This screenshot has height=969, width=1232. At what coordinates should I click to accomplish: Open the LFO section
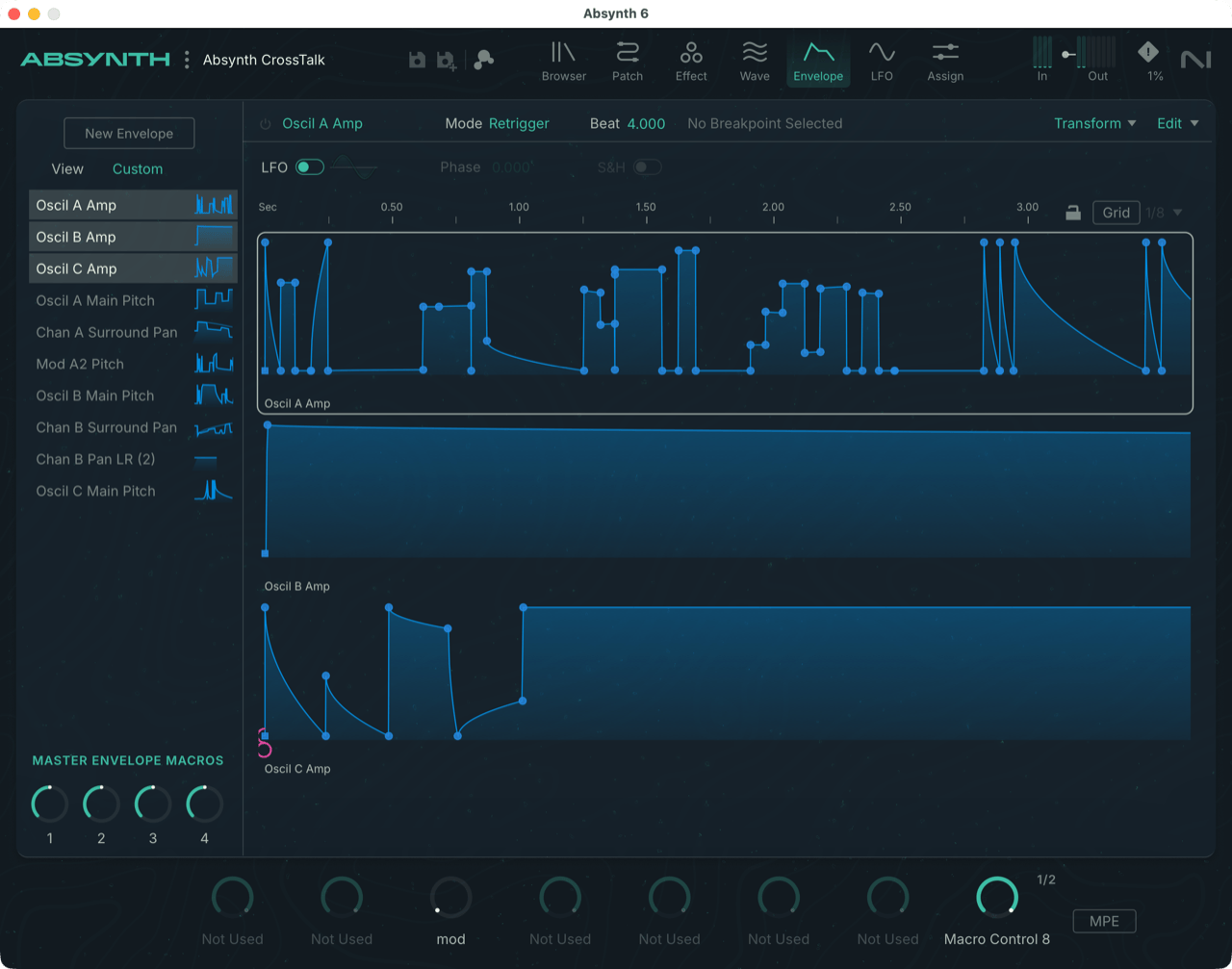(x=882, y=61)
